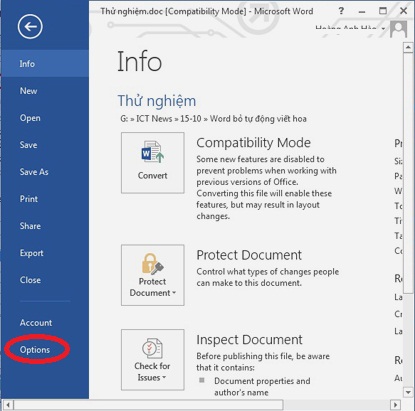Open the Account page
The height and width of the screenshot is (411, 415).
coord(45,322)
